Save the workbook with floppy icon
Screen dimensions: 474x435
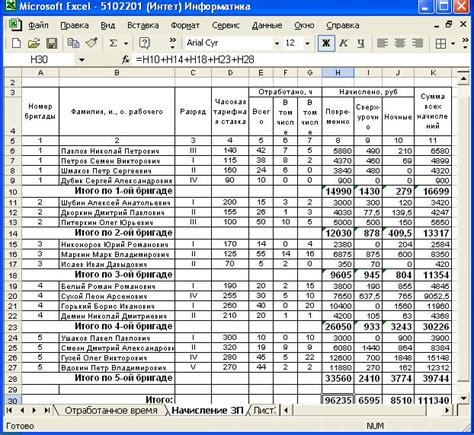coord(52,43)
